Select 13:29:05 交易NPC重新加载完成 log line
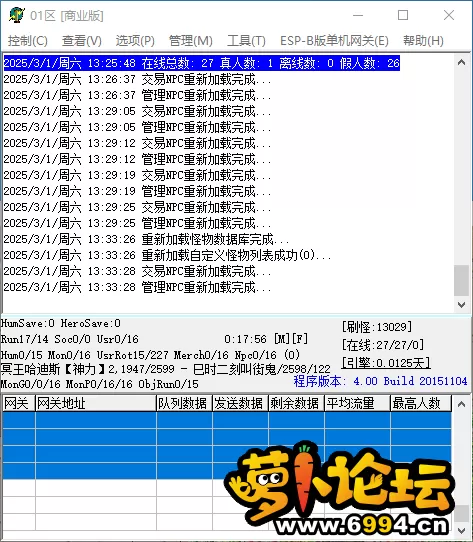The image size is (473, 542). pos(138,111)
